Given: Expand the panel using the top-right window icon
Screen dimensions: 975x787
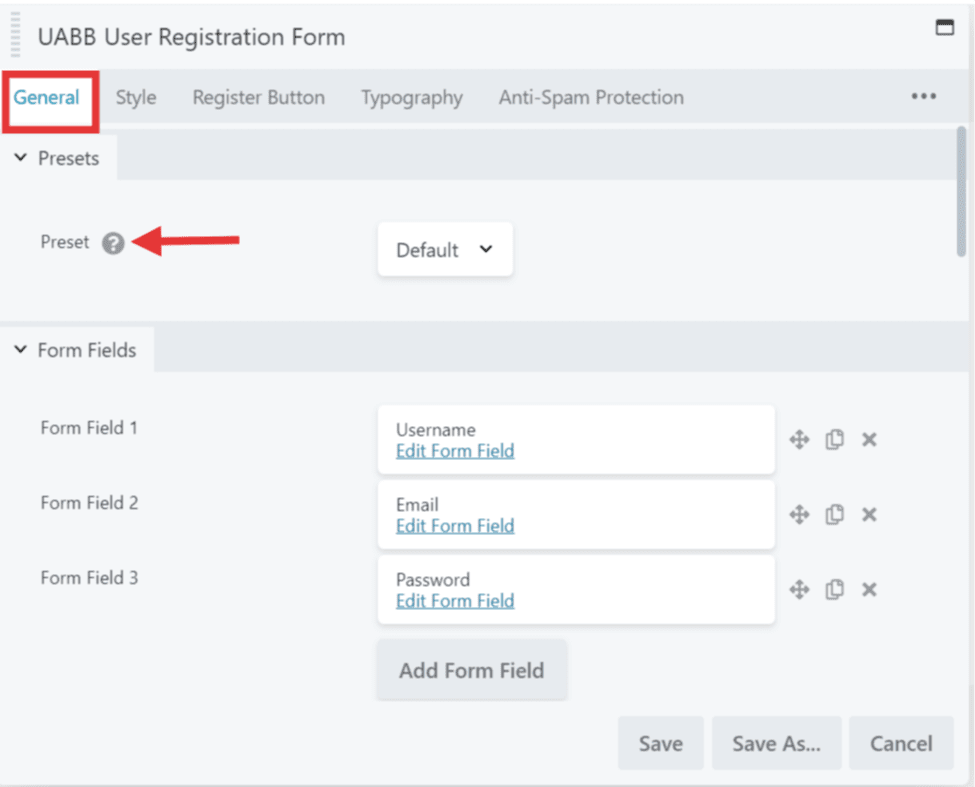Looking at the screenshot, I should 944,28.
